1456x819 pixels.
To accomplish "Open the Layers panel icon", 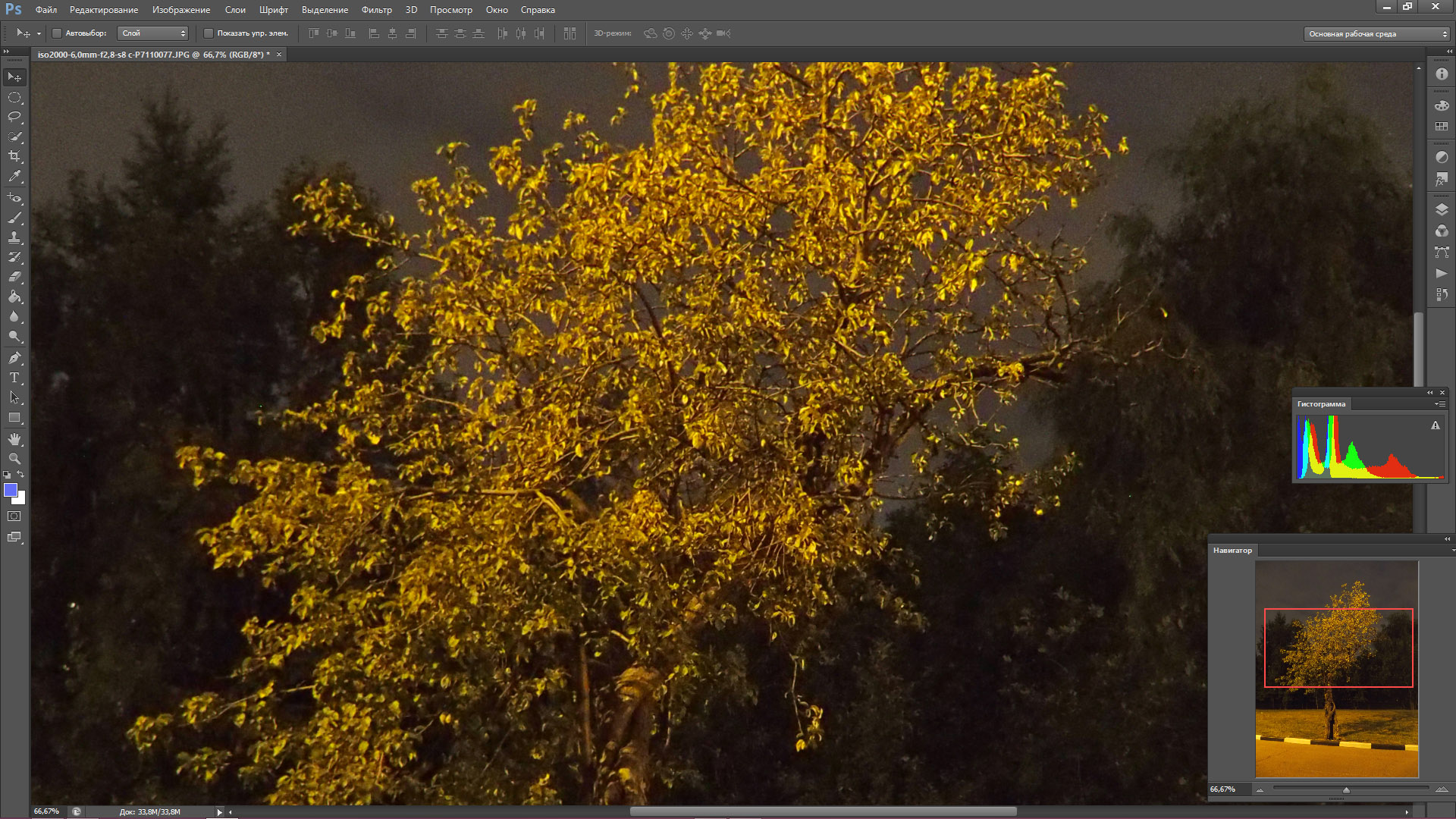I will 1442,210.
